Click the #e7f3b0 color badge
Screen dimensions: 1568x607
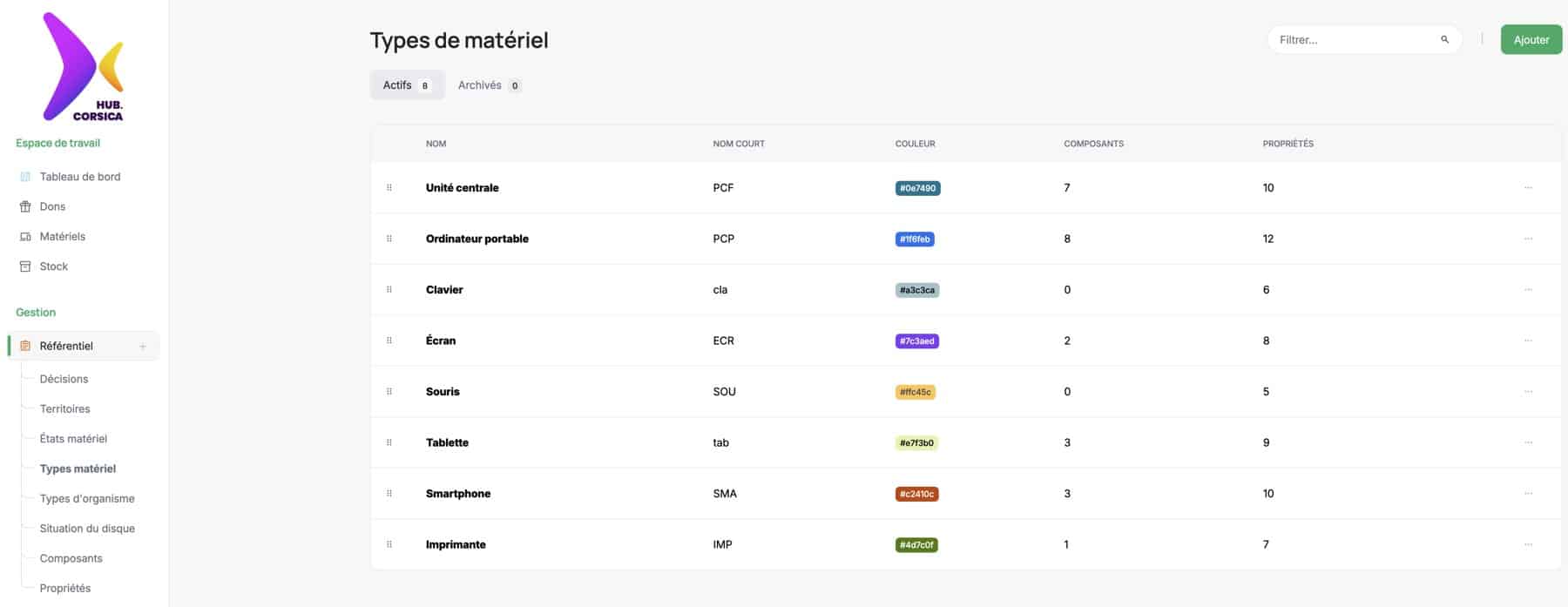click(x=916, y=442)
